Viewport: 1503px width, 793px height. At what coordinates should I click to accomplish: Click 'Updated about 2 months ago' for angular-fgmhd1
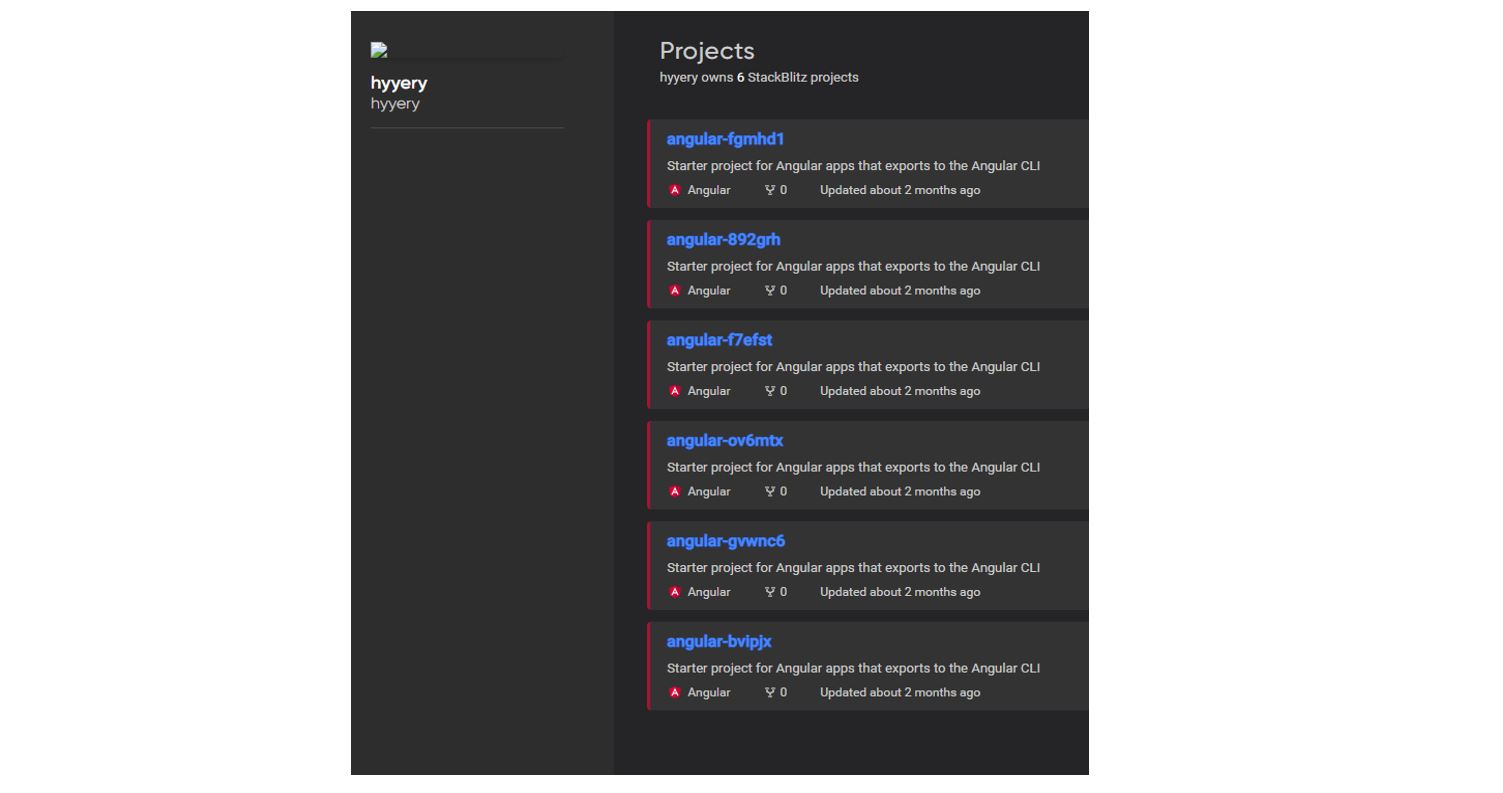point(900,190)
